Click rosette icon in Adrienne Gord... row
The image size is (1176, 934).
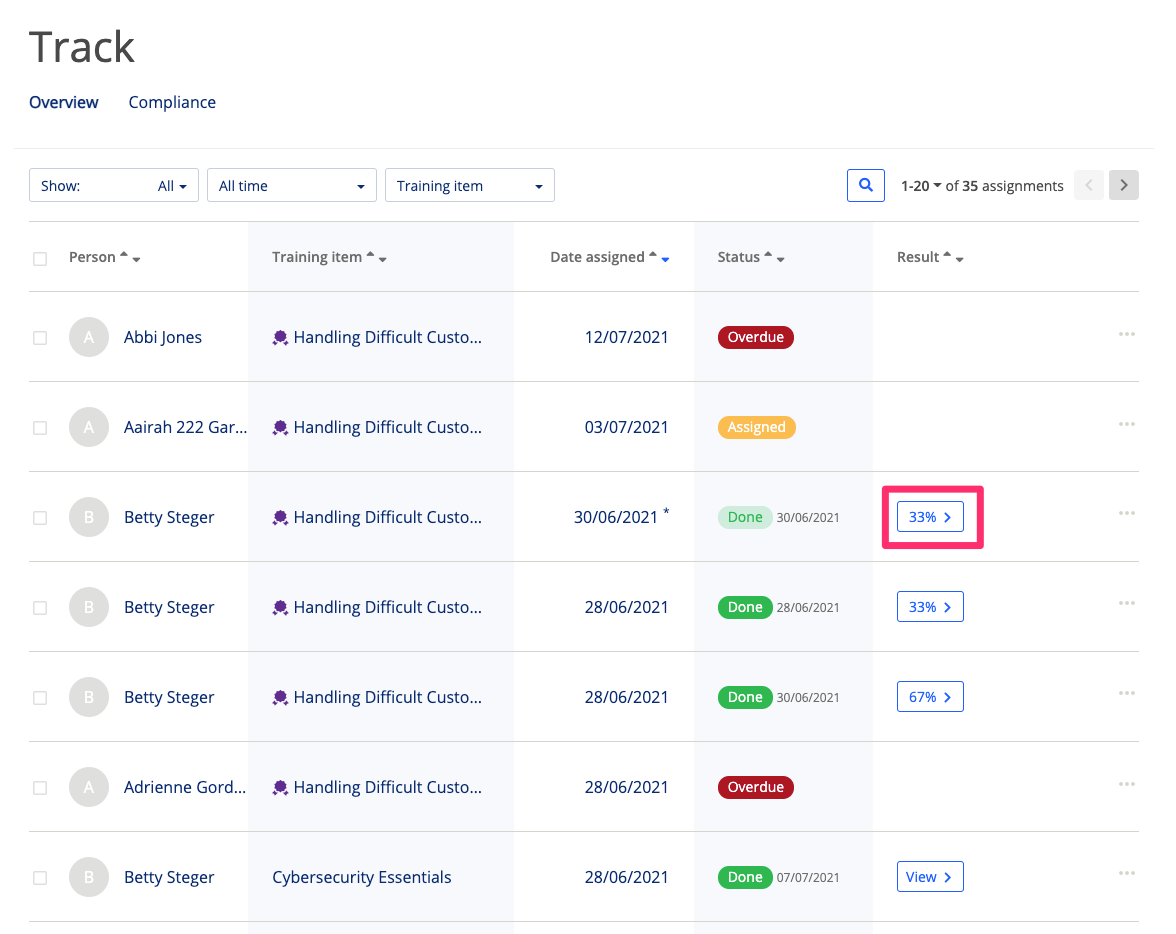280,788
